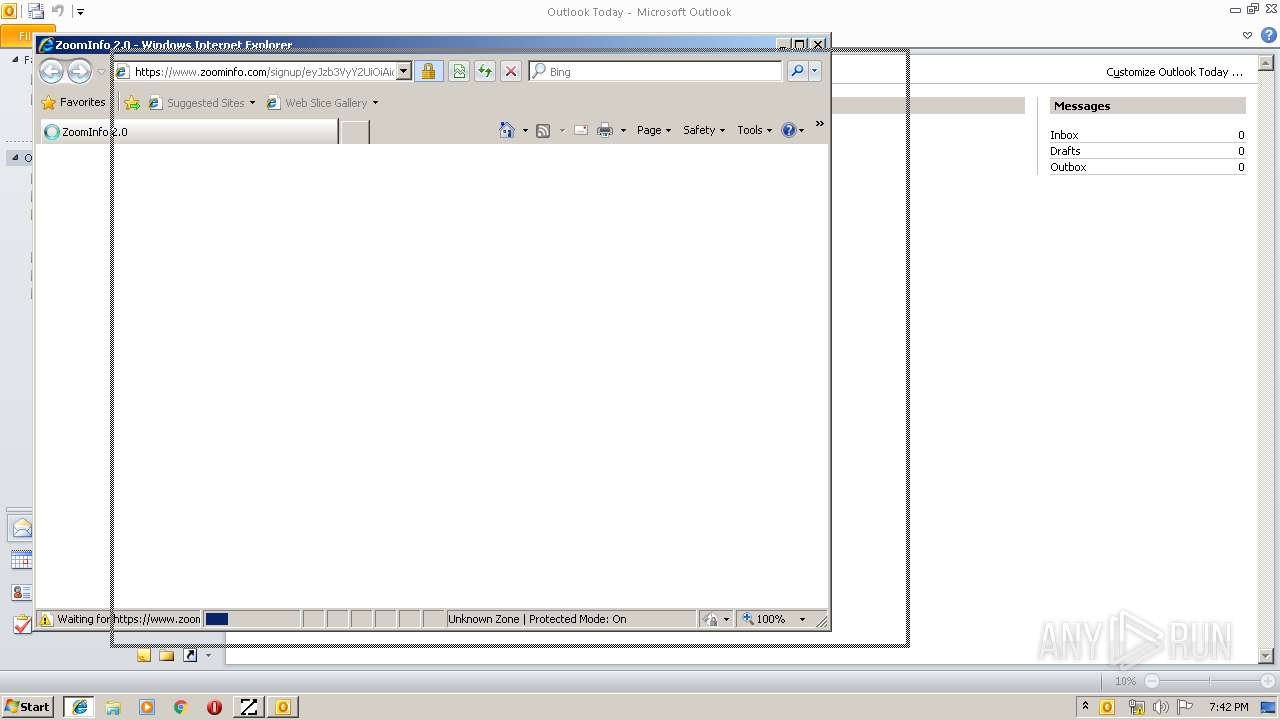Open the zoom level dropdown arrow

[802, 619]
